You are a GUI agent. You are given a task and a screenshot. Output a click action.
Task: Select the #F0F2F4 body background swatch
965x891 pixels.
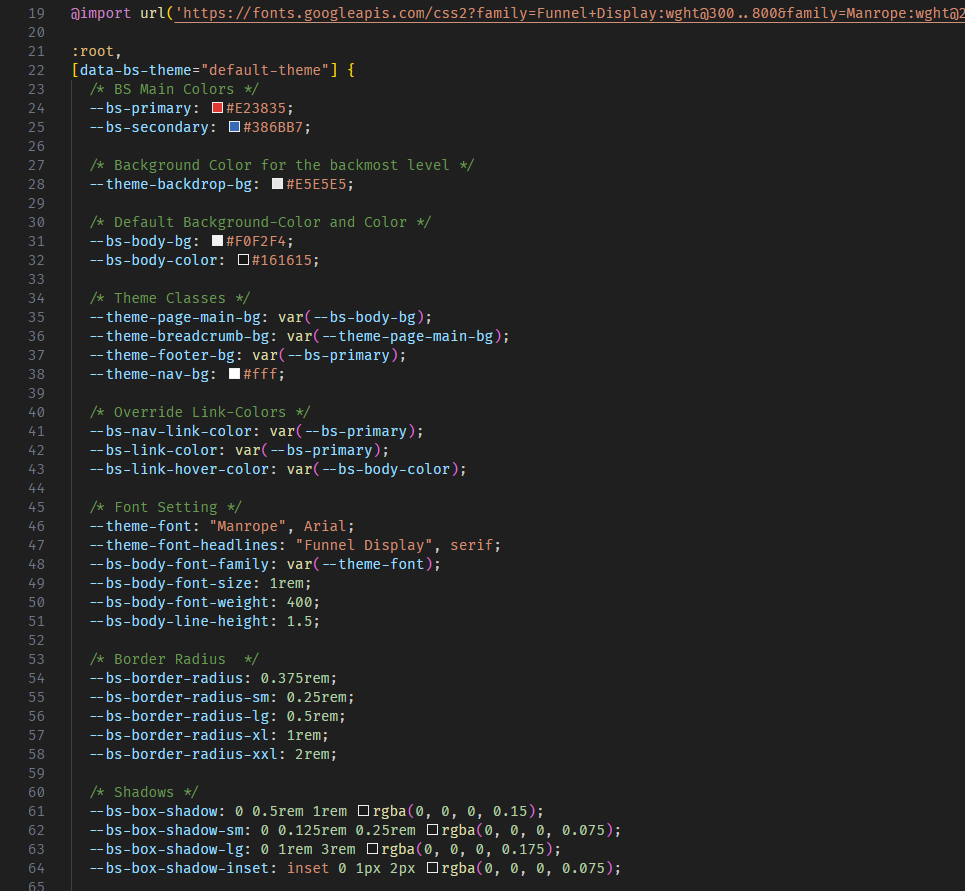coord(217,241)
